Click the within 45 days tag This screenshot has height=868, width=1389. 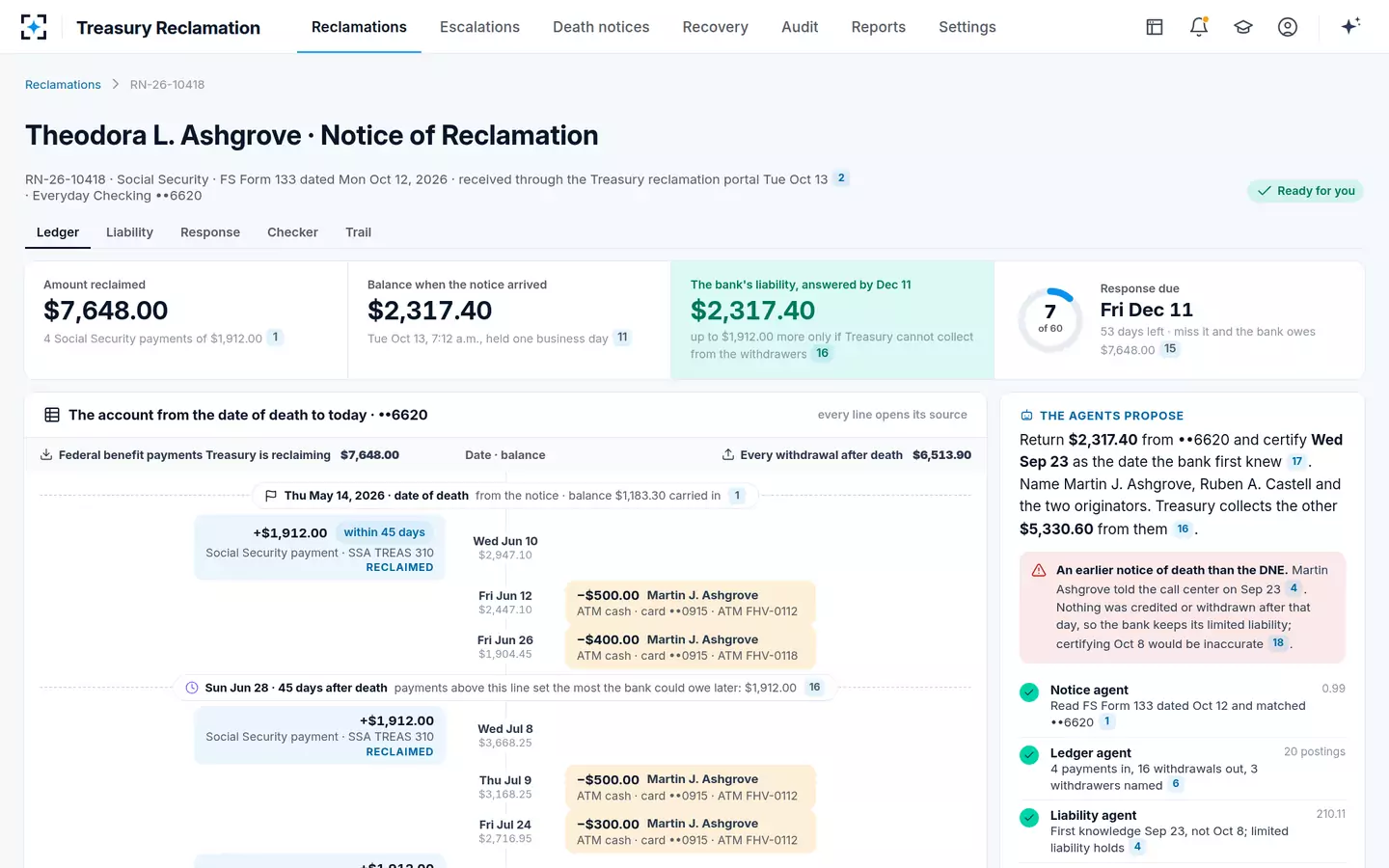(384, 532)
